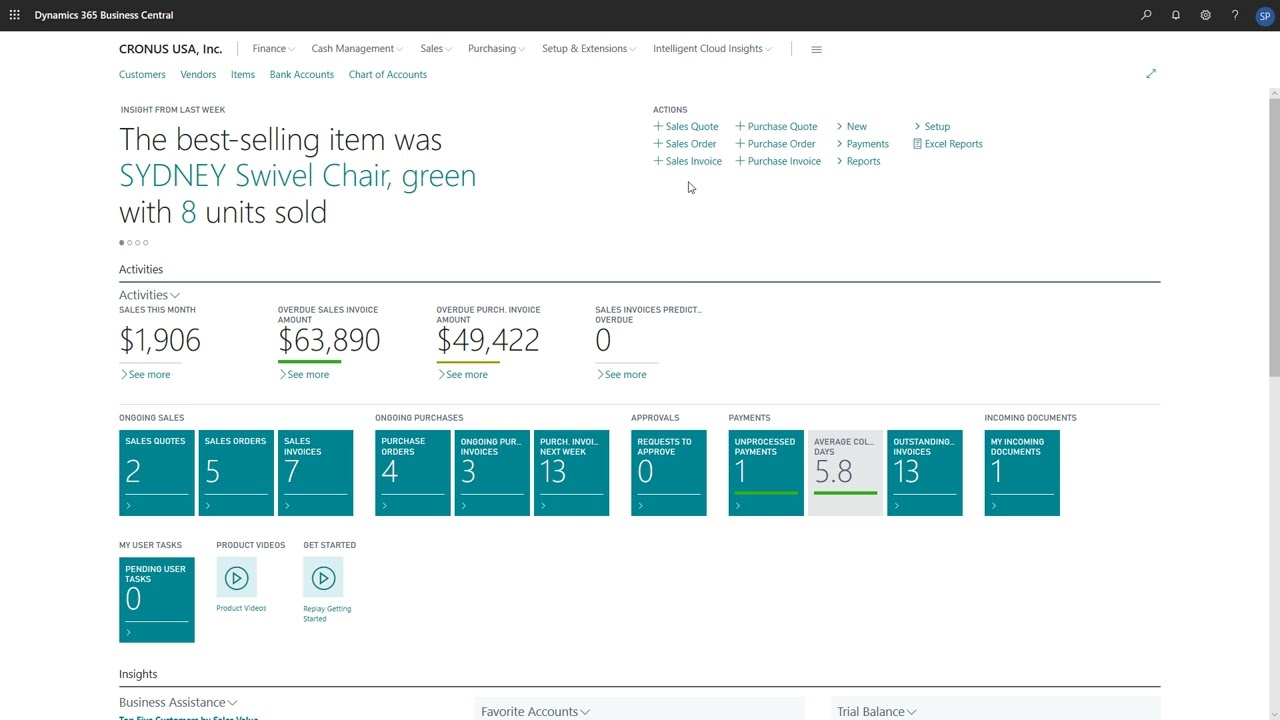
Task: Open the Ongoing Purchase Invoices tile
Action: tap(492, 473)
